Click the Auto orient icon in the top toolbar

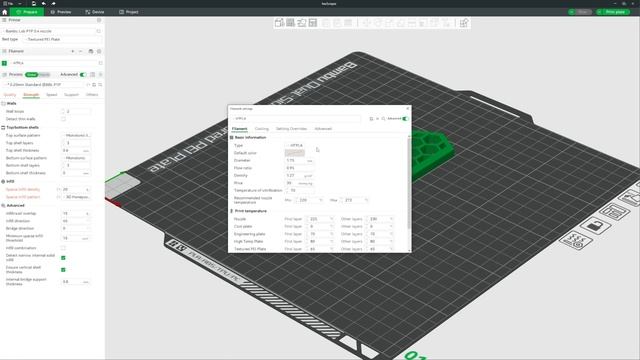(302, 23)
